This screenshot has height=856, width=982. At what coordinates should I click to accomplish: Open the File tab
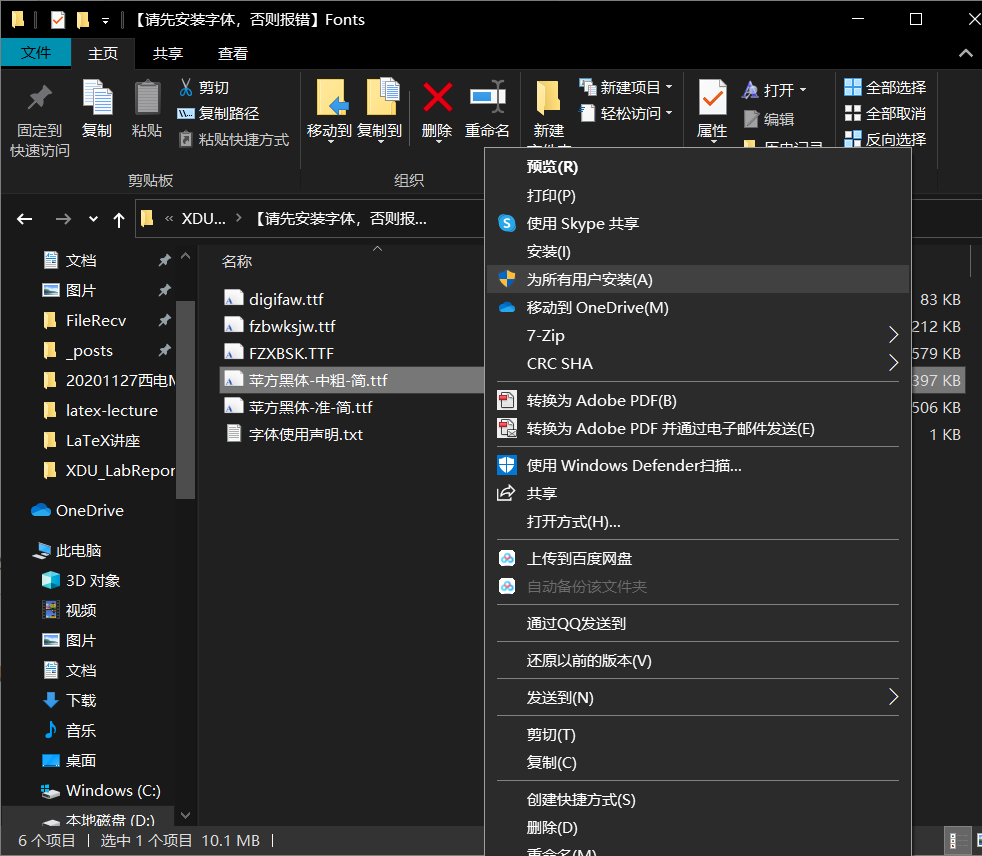pos(36,53)
